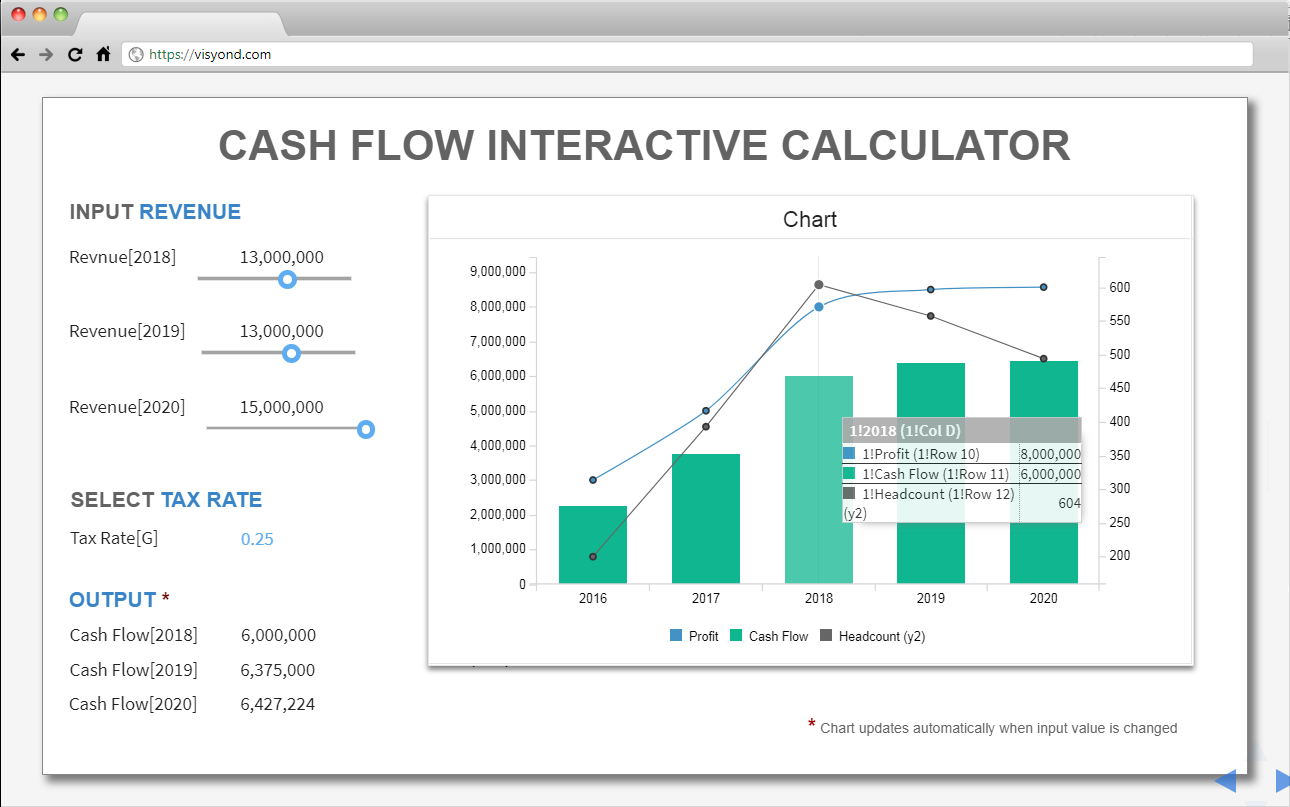
Task: Toggle the Cash Flow series in the legend
Action: [770, 635]
